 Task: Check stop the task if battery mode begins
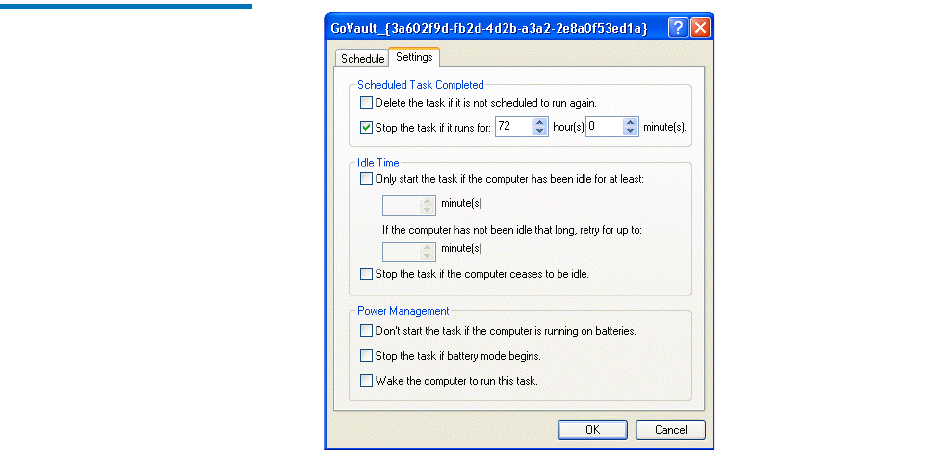tap(366, 355)
